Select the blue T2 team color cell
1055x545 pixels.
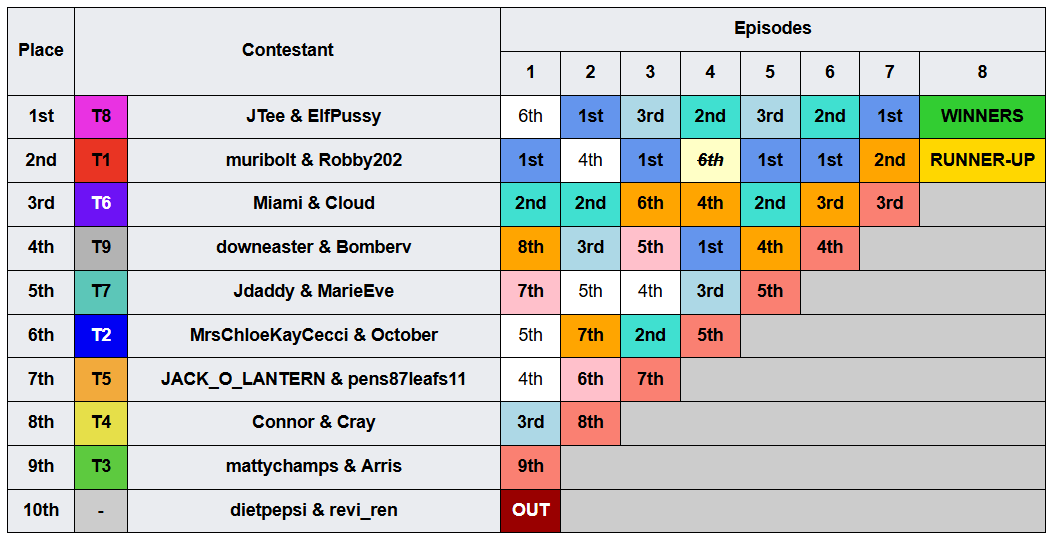(x=101, y=335)
